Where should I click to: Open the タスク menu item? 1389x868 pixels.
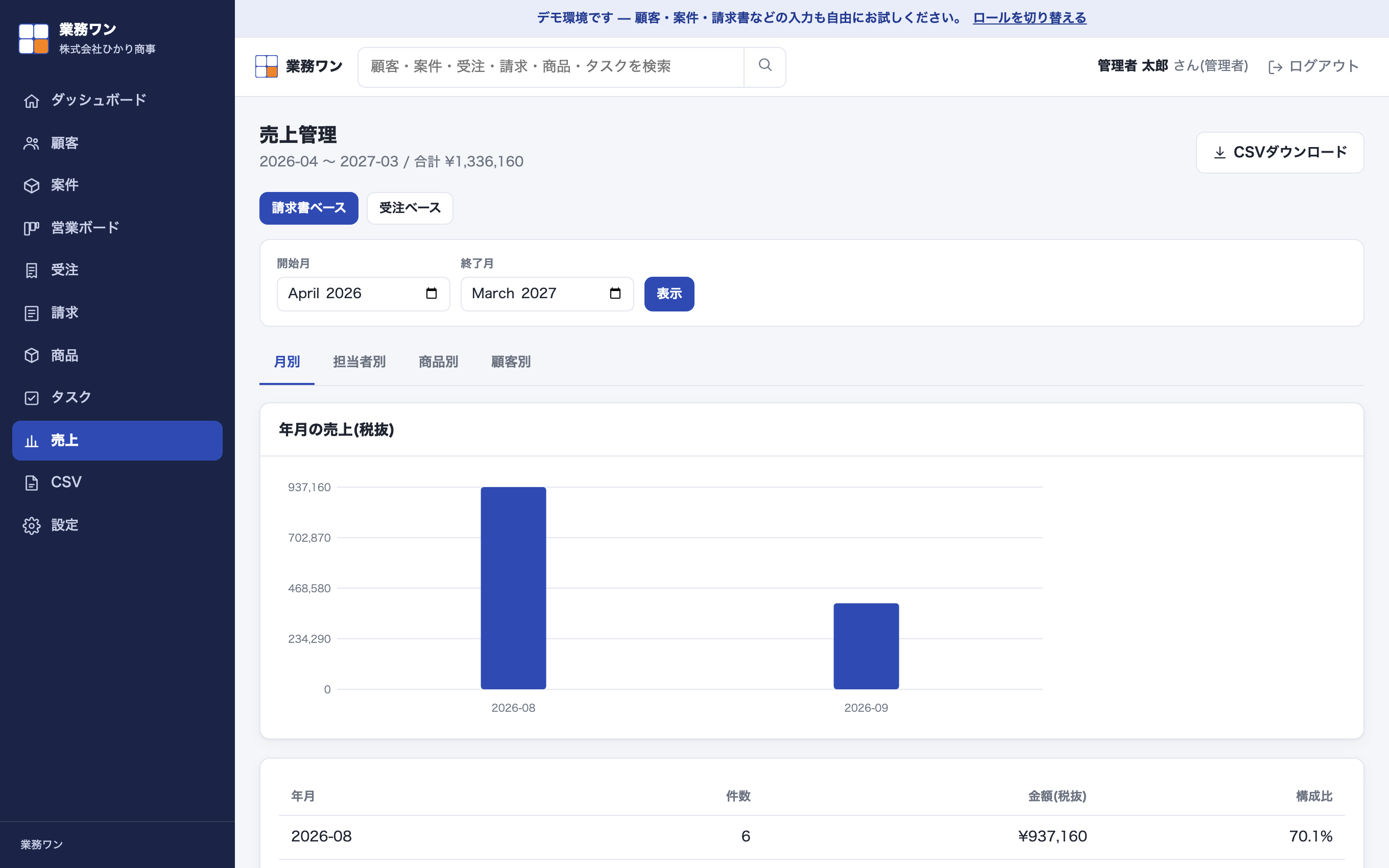click(x=117, y=398)
